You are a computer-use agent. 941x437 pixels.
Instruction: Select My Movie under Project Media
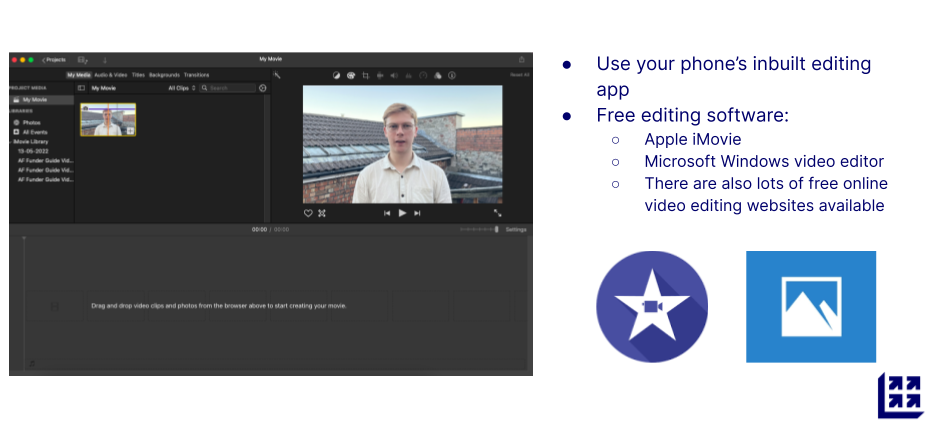pyautogui.click(x=41, y=100)
